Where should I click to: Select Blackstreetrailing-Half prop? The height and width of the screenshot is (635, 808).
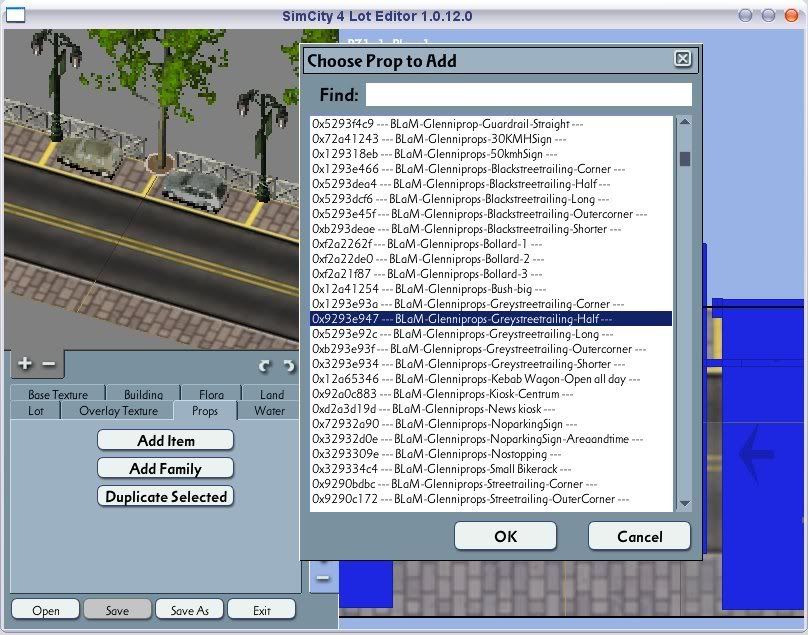(x=492, y=184)
